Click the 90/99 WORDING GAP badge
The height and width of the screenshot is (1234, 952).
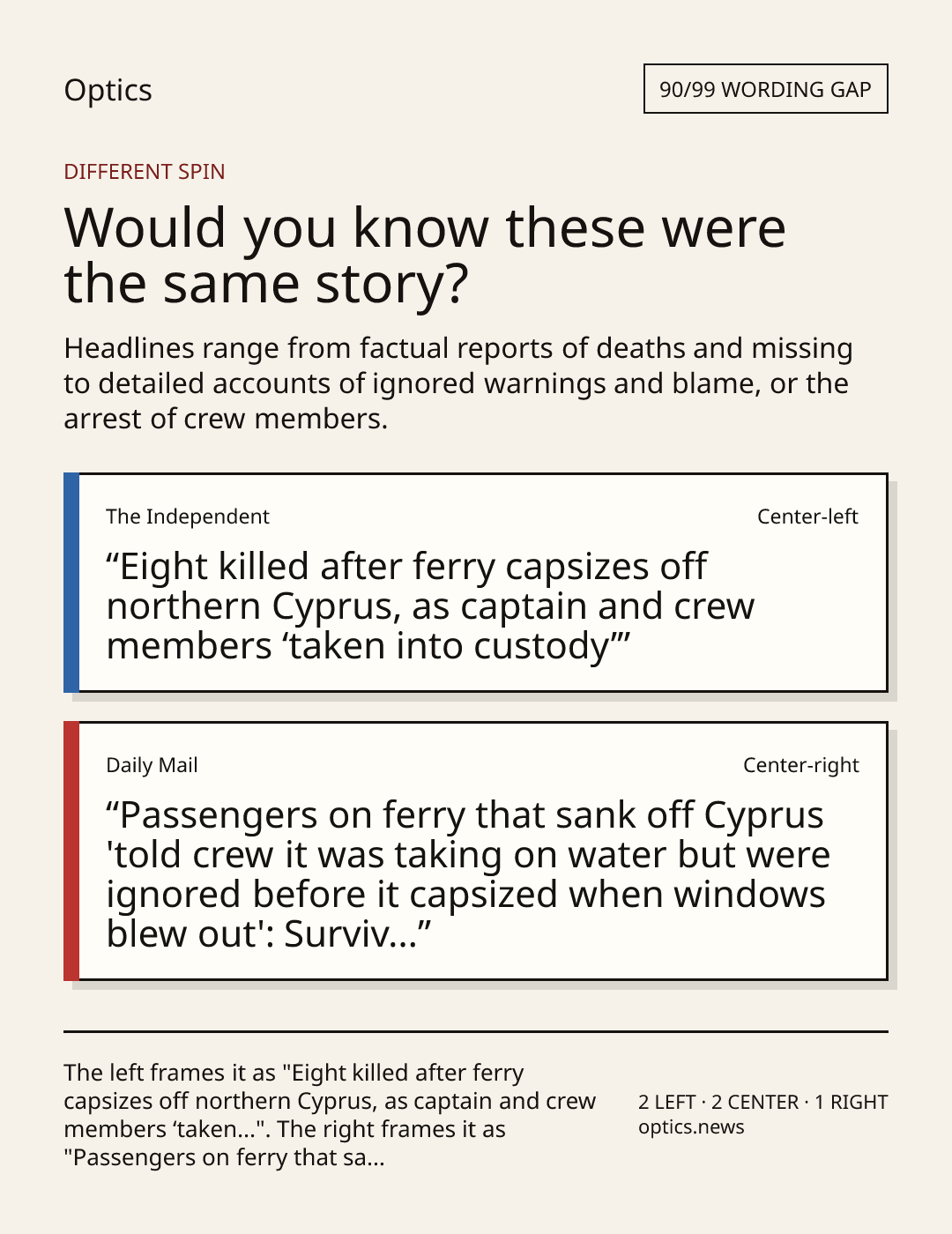765,89
